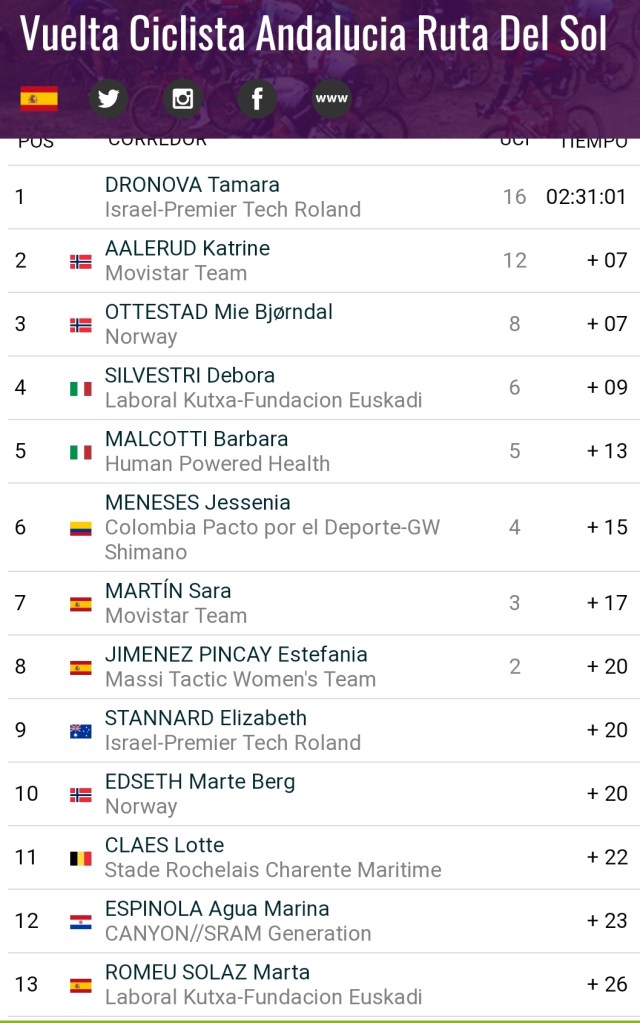
Task: Open the Facebook social icon
Action: [x=257, y=98]
